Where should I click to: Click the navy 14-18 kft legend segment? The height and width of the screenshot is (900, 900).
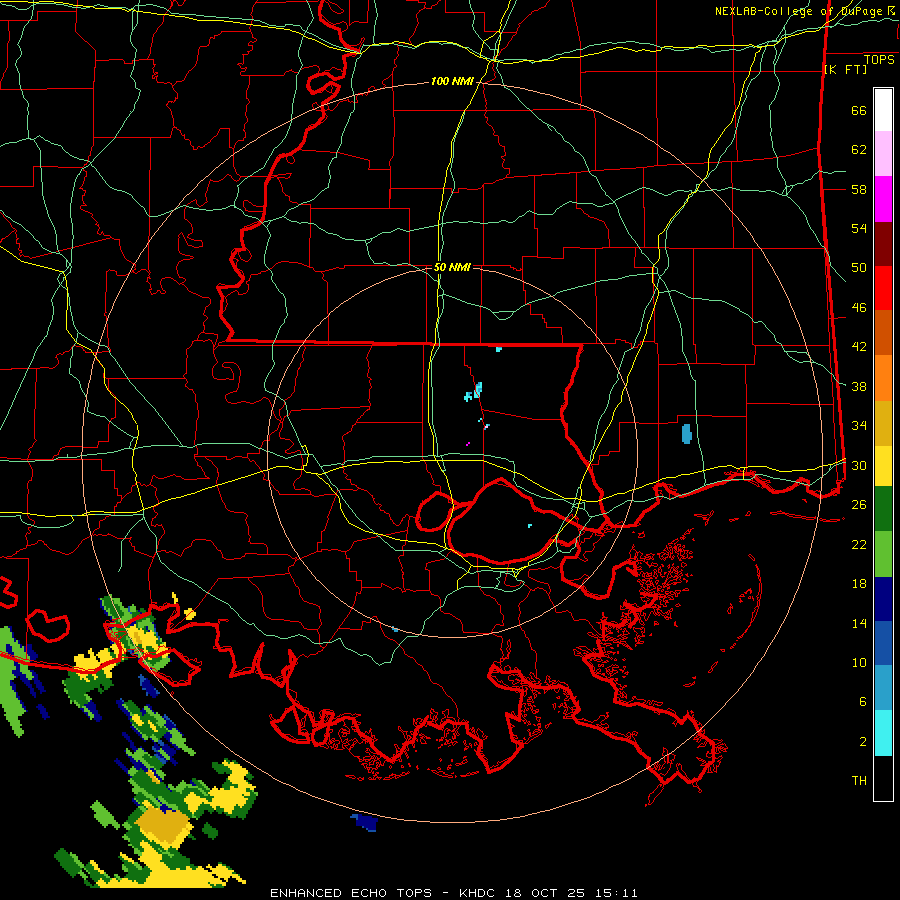pyautogui.click(x=883, y=599)
